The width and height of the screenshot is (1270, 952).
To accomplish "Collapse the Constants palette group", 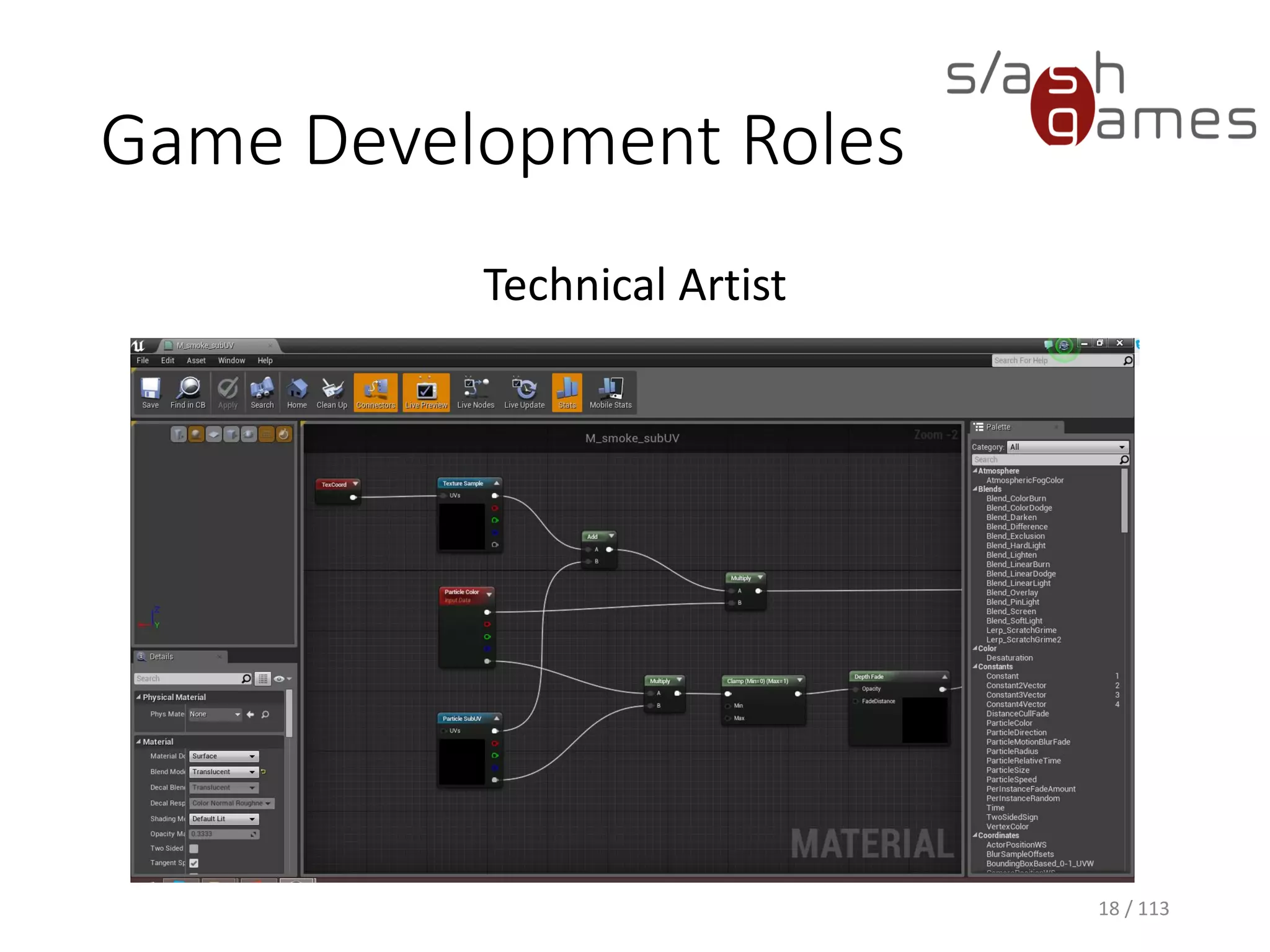I will [975, 667].
